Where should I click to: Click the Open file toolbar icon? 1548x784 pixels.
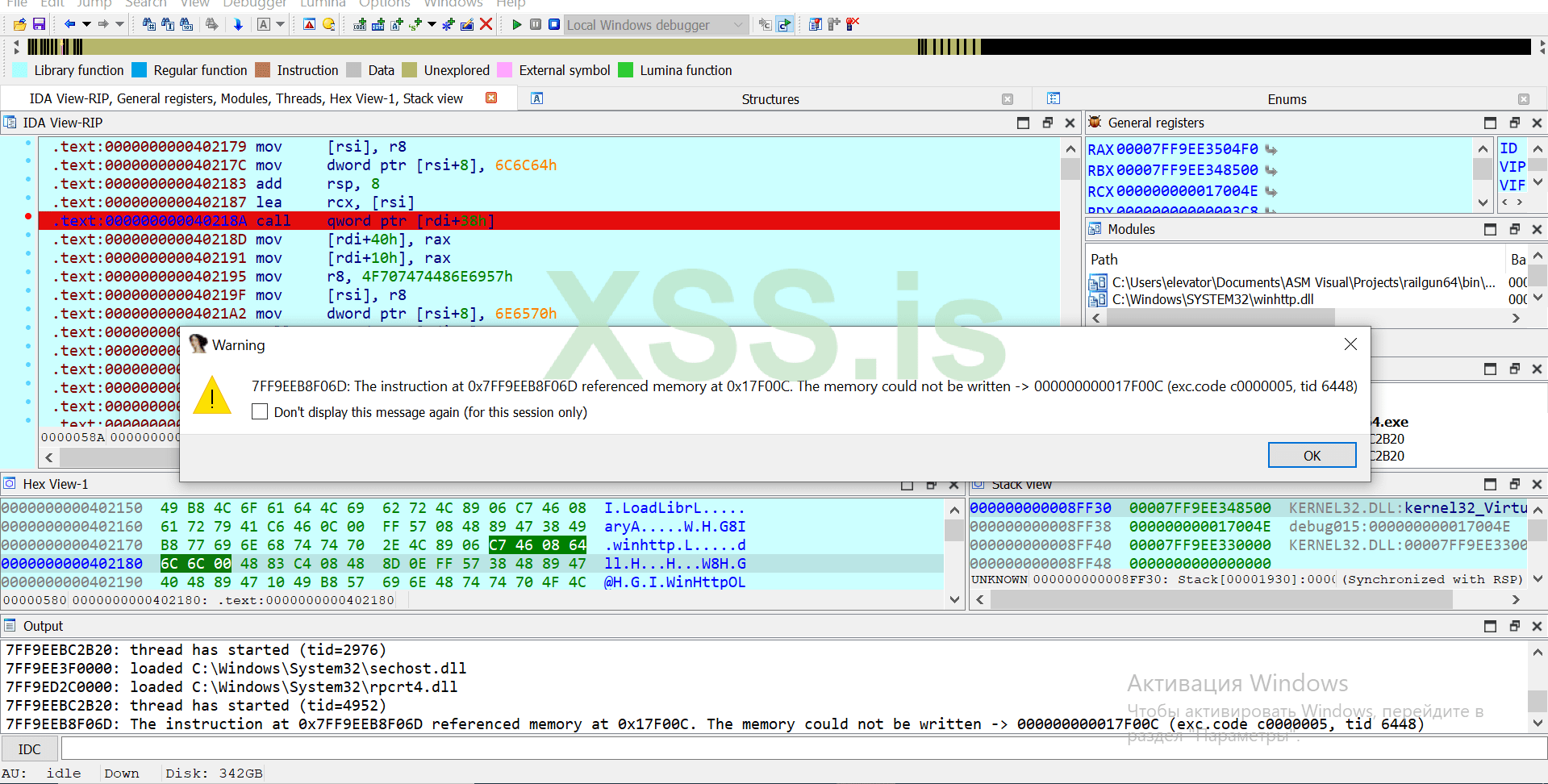click(20, 25)
